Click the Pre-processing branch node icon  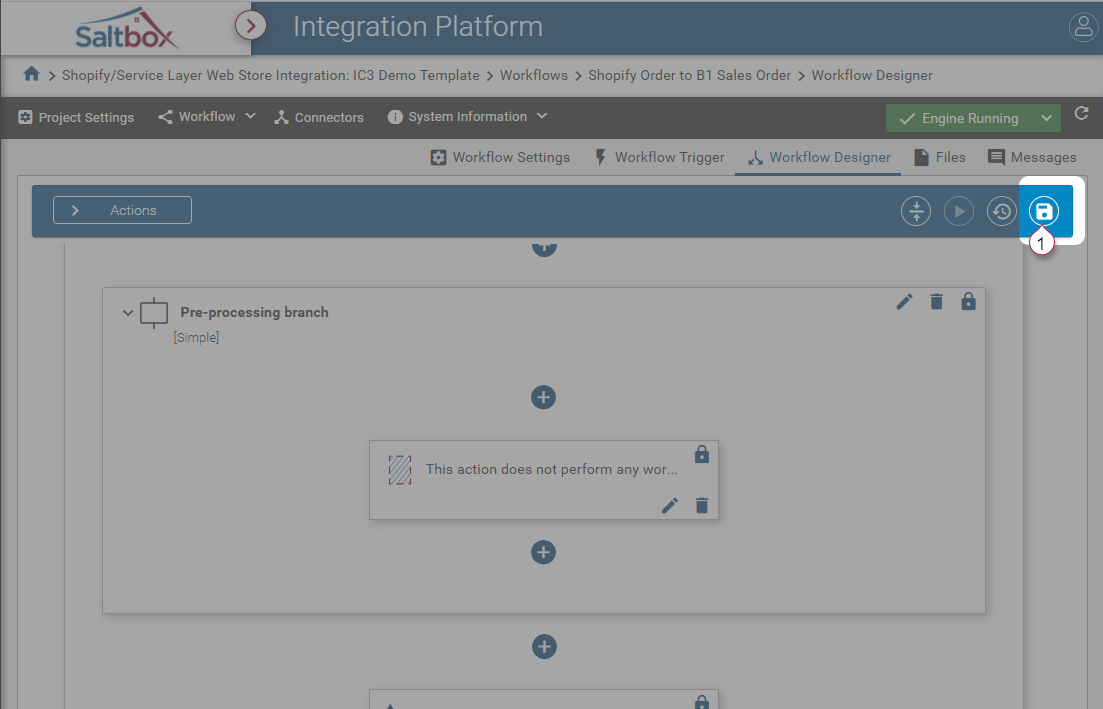click(154, 312)
